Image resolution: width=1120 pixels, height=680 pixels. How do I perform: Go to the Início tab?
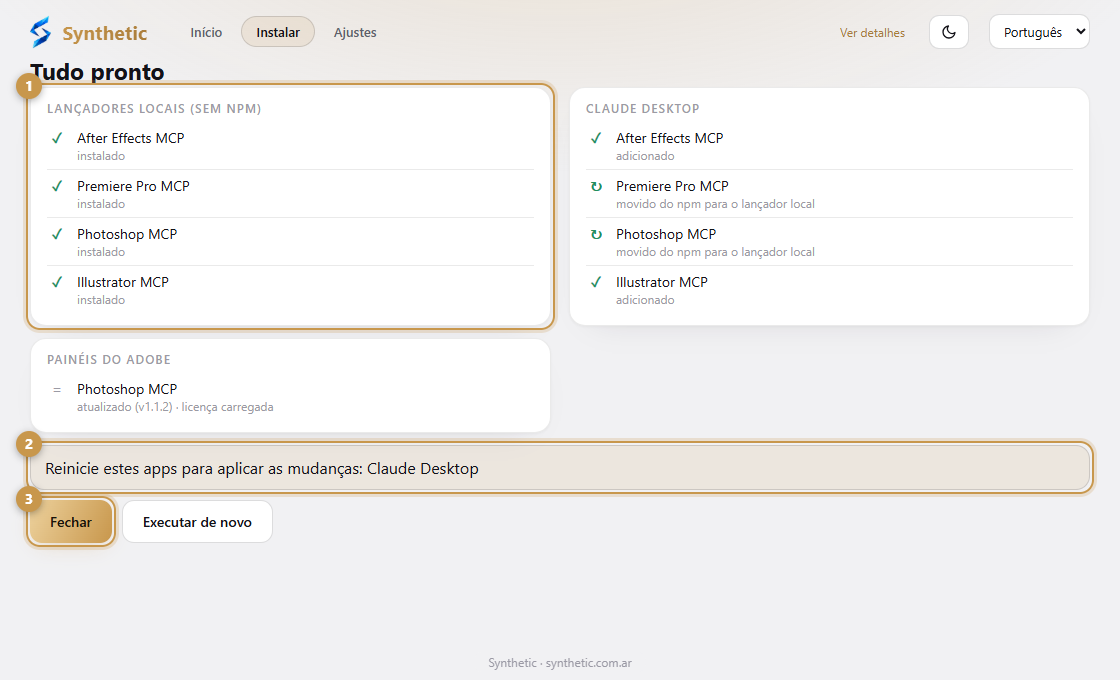[206, 32]
